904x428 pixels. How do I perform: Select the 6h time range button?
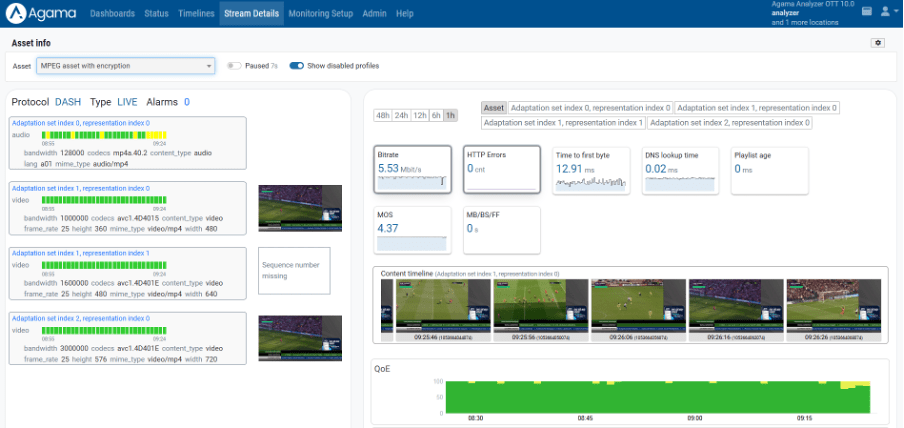tap(435, 115)
